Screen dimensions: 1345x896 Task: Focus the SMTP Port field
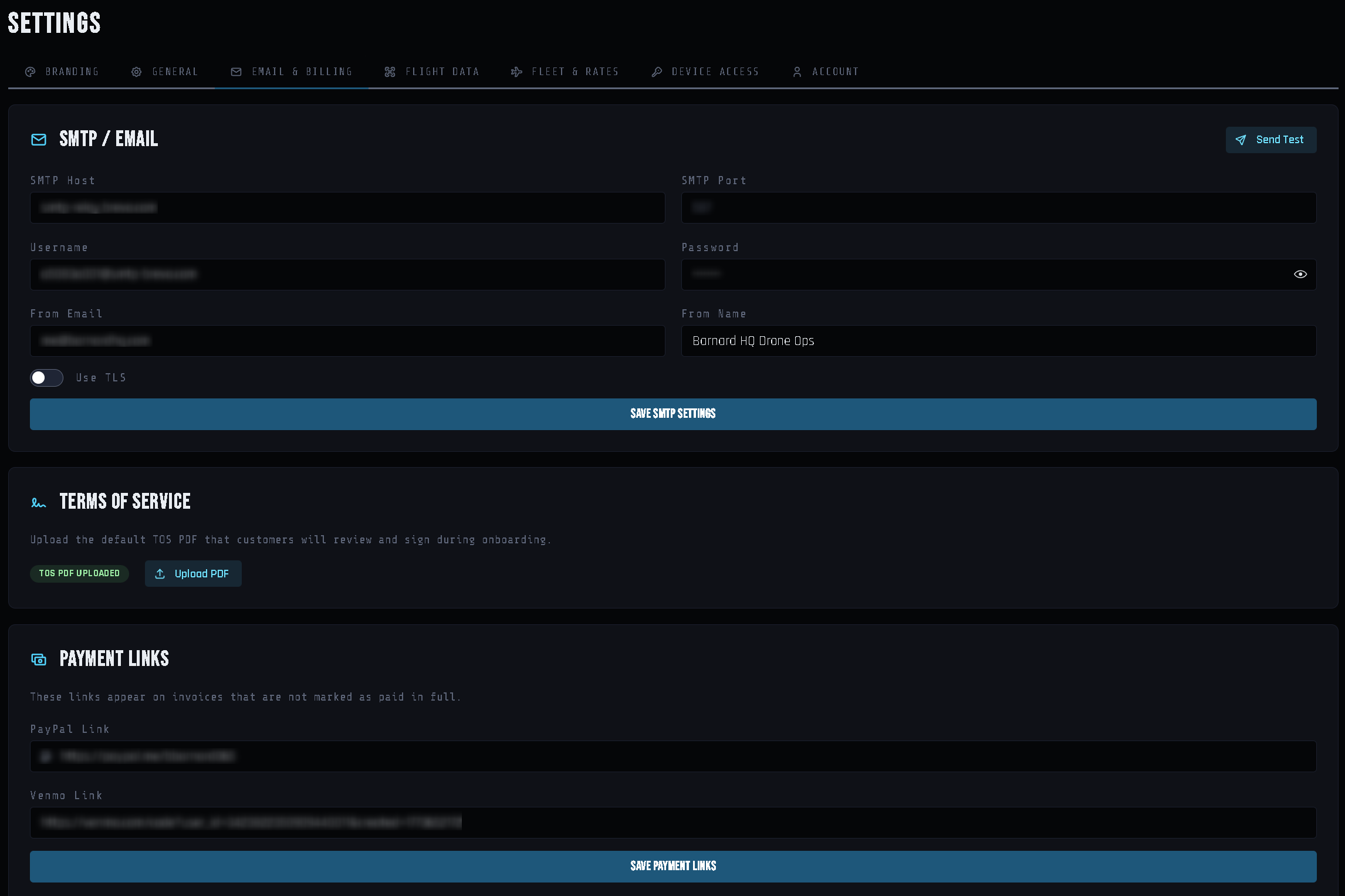pyautogui.click(x=999, y=208)
